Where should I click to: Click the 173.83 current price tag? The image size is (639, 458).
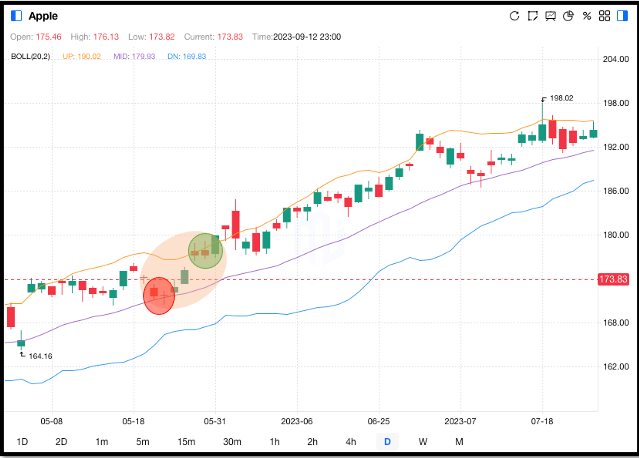tap(611, 279)
